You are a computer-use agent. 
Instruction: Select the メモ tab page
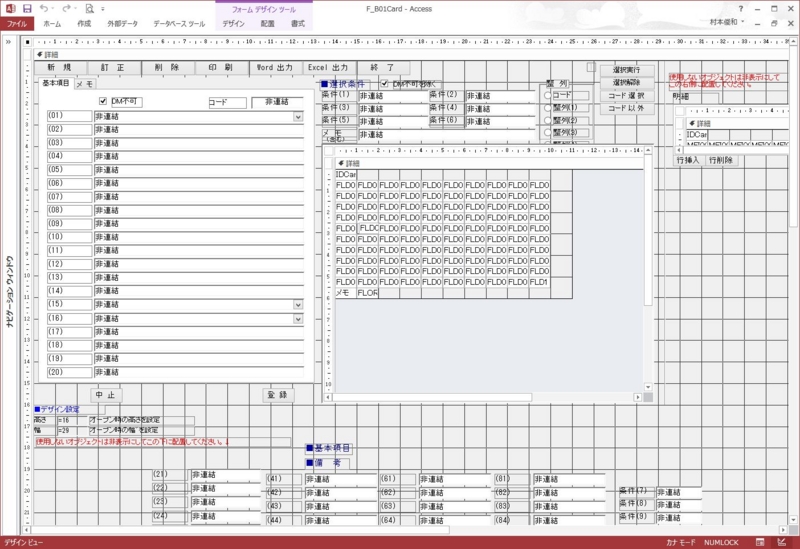pyautogui.click(x=85, y=84)
